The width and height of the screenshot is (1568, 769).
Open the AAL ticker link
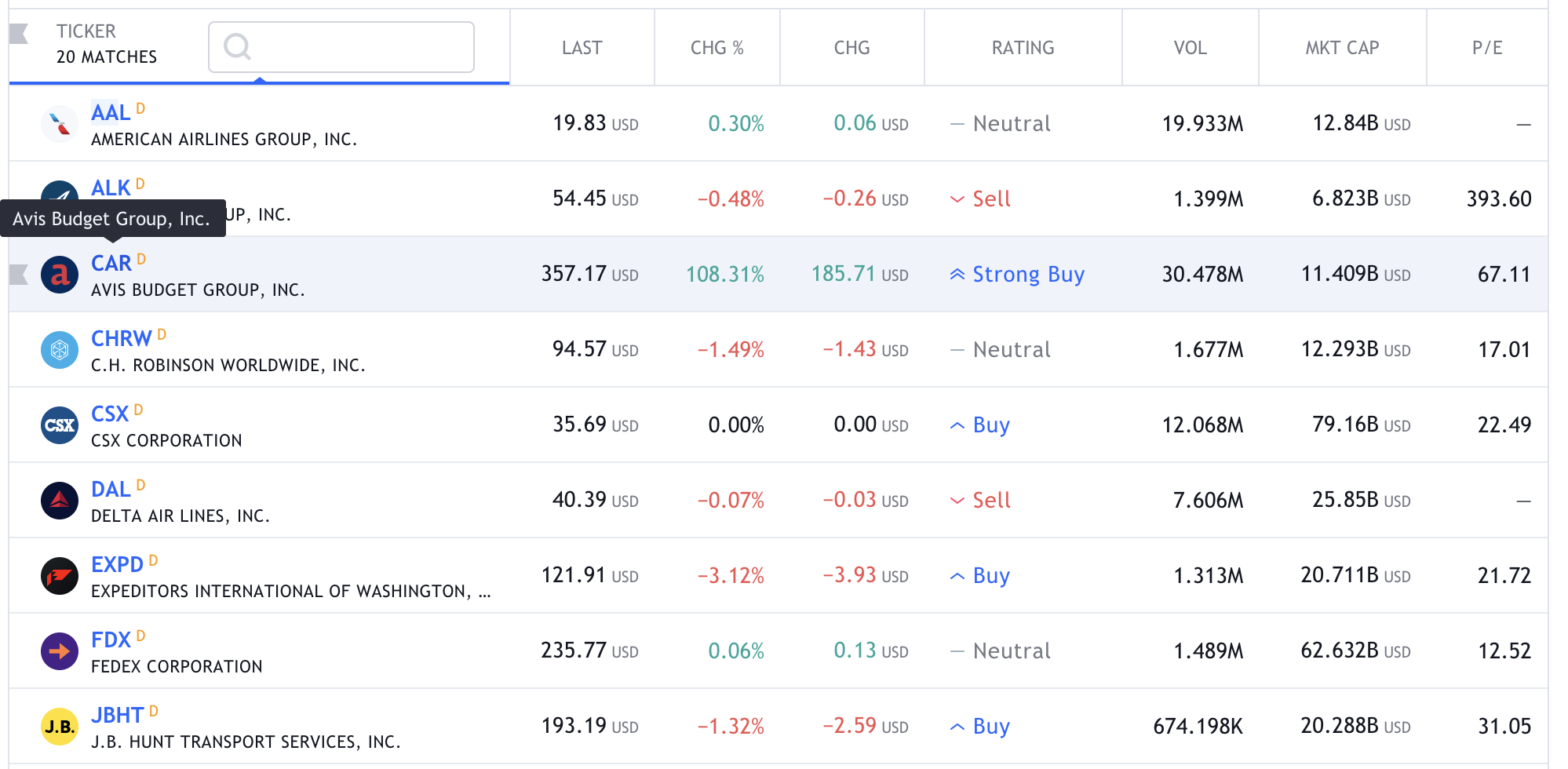(x=111, y=113)
